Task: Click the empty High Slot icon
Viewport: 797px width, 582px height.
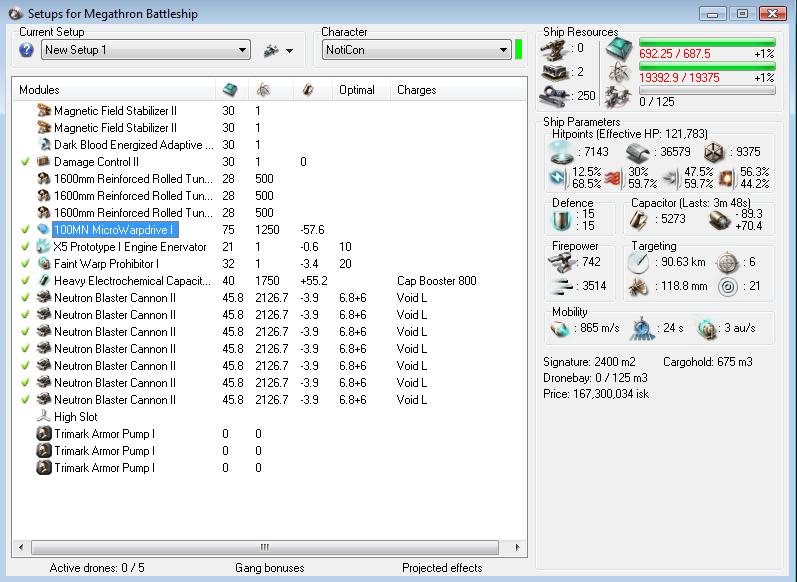Action: click(44, 417)
